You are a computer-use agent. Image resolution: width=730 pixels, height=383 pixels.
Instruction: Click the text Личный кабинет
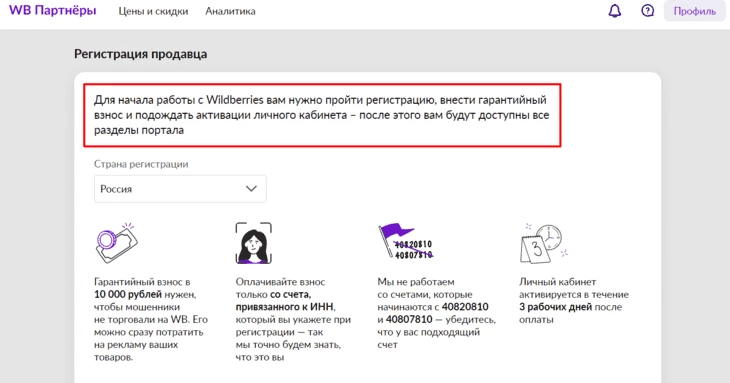[557, 282]
